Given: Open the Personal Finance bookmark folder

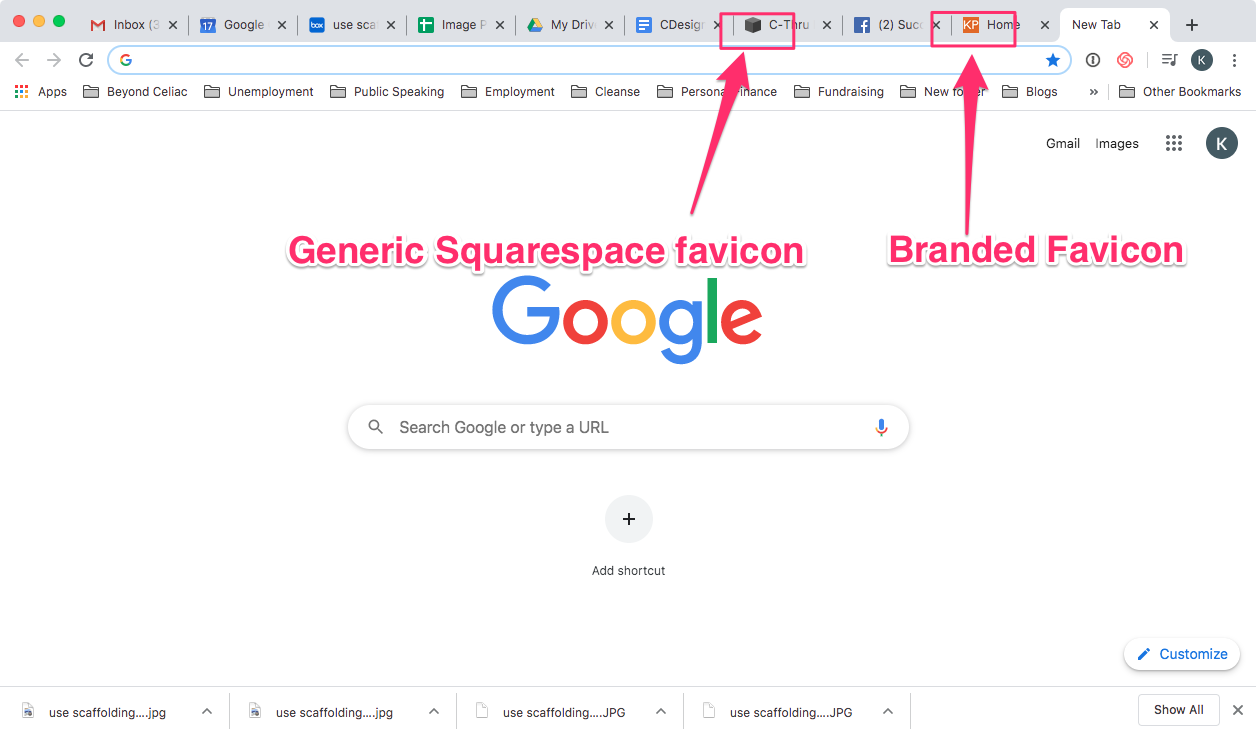Looking at the screenshot, I should pyautogui.click(x=717, y=91).
